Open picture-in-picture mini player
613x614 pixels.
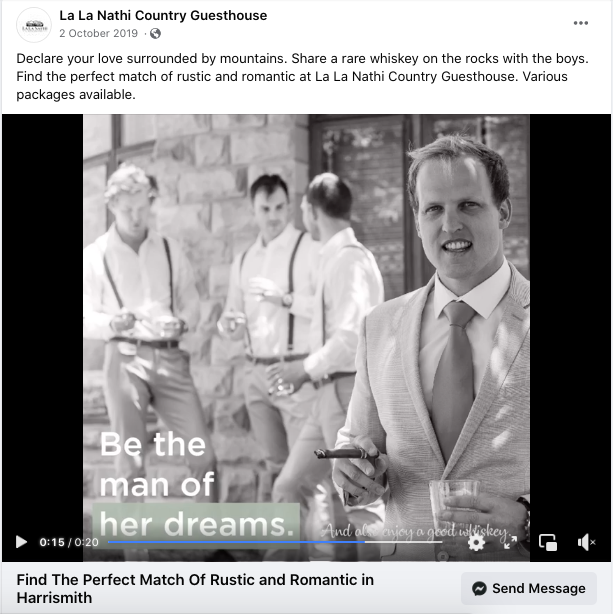pyautogui.click(x=548, y=542)
